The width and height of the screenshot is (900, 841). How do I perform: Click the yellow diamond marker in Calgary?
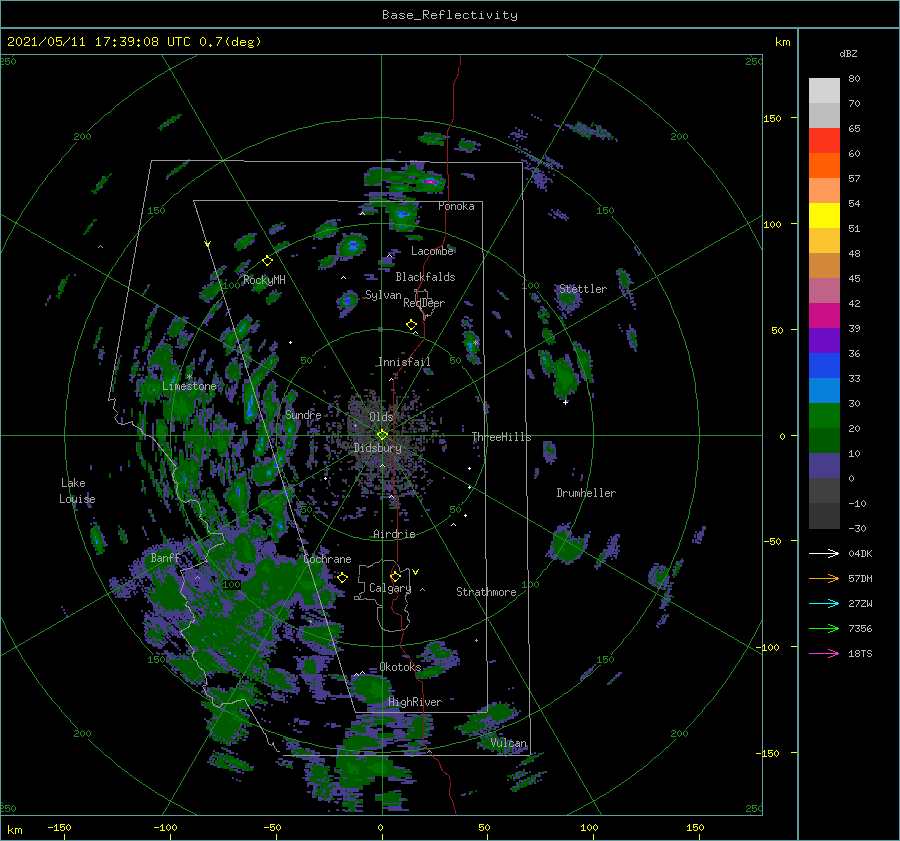395,576
